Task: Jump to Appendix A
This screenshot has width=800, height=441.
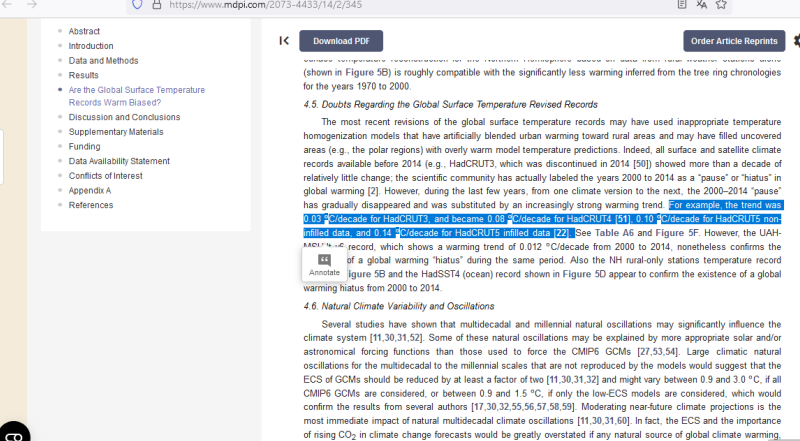Action: point(90,190)
